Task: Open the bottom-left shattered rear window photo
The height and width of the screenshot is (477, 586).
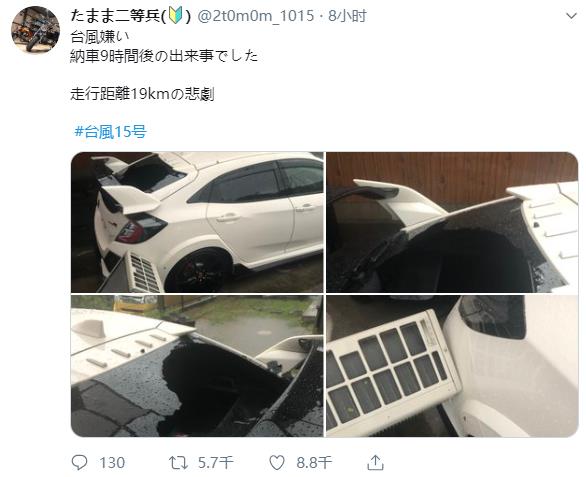Action: [x=197, y=366]
